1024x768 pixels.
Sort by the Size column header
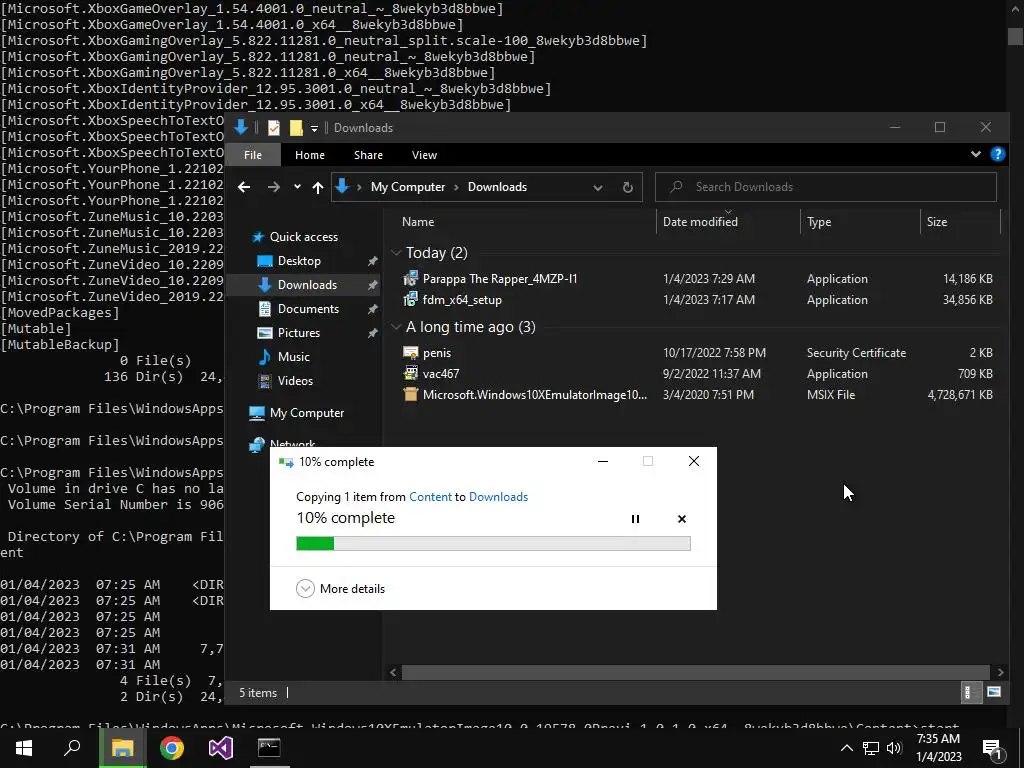coord(936,222)
